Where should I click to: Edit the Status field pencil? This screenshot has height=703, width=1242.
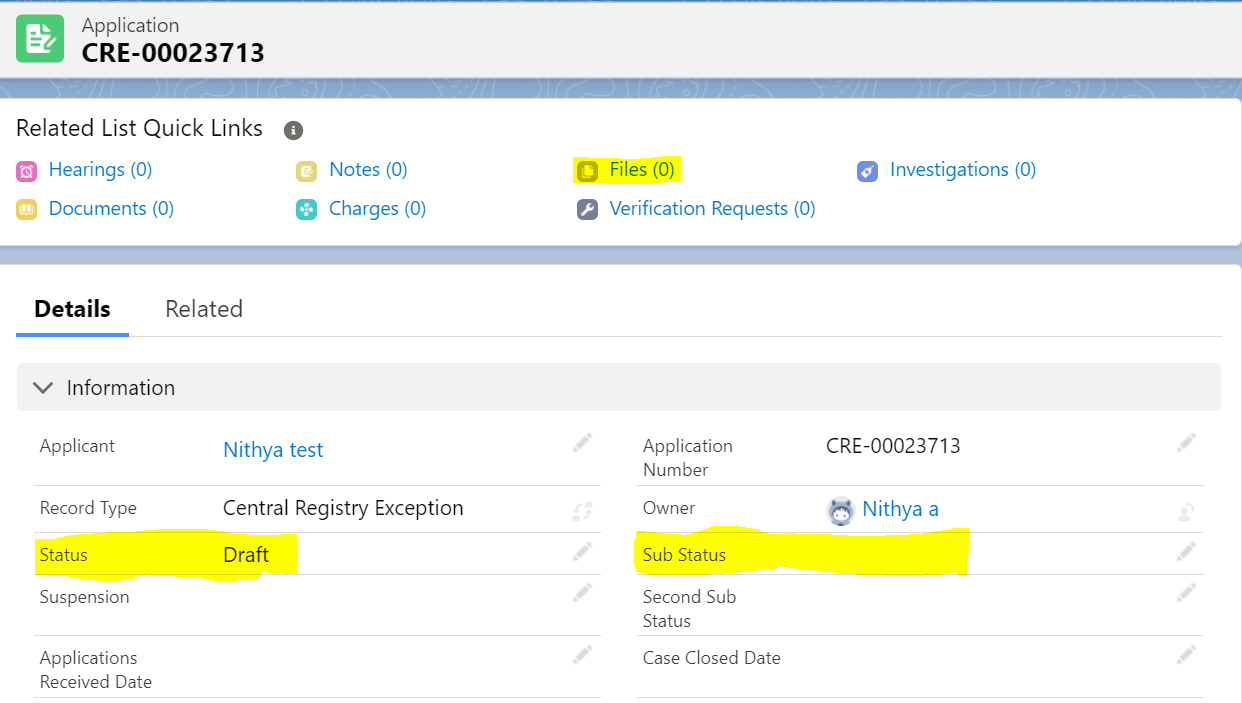point(582,551)
